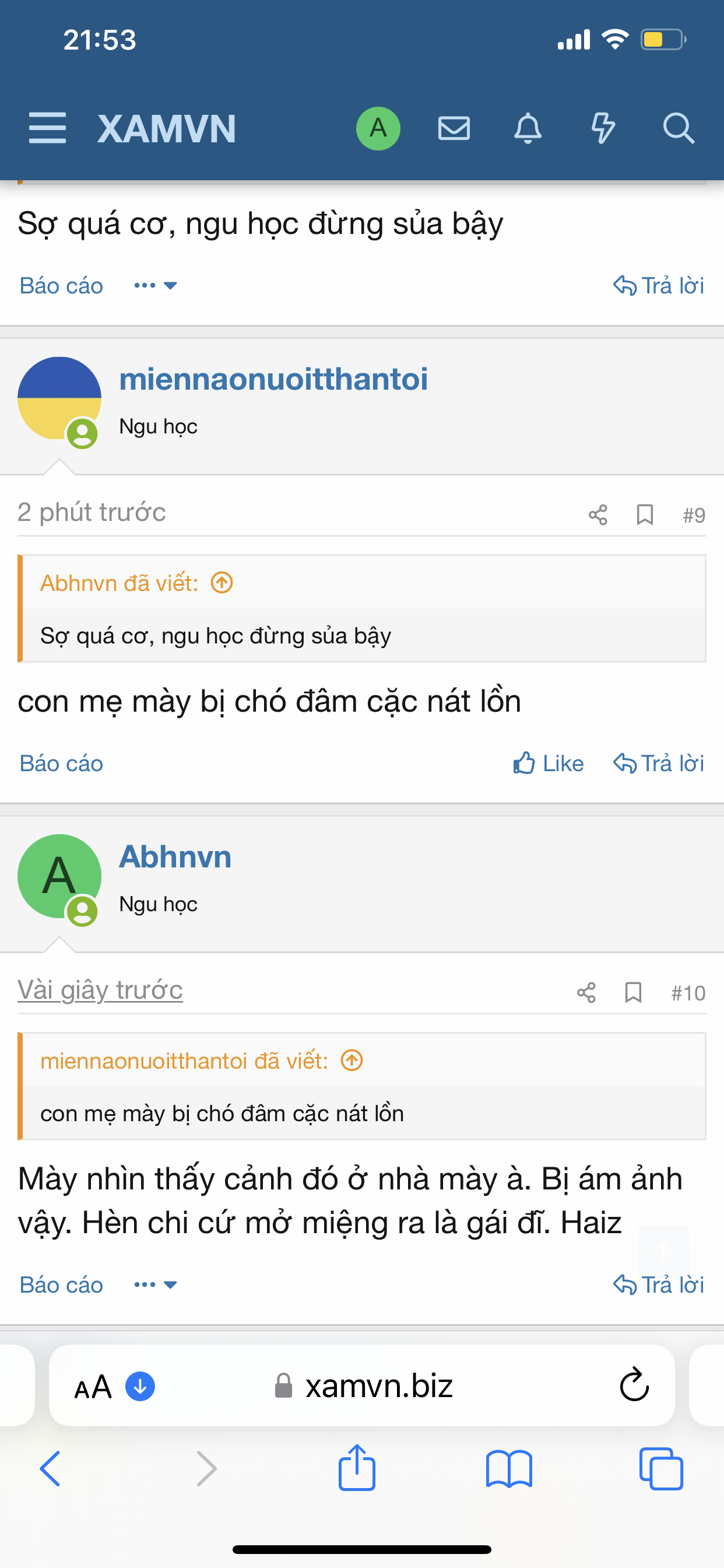Viewport: 724px width, 1568px height.
Task: Open the forum search magnifier
Action: [678, 128]
